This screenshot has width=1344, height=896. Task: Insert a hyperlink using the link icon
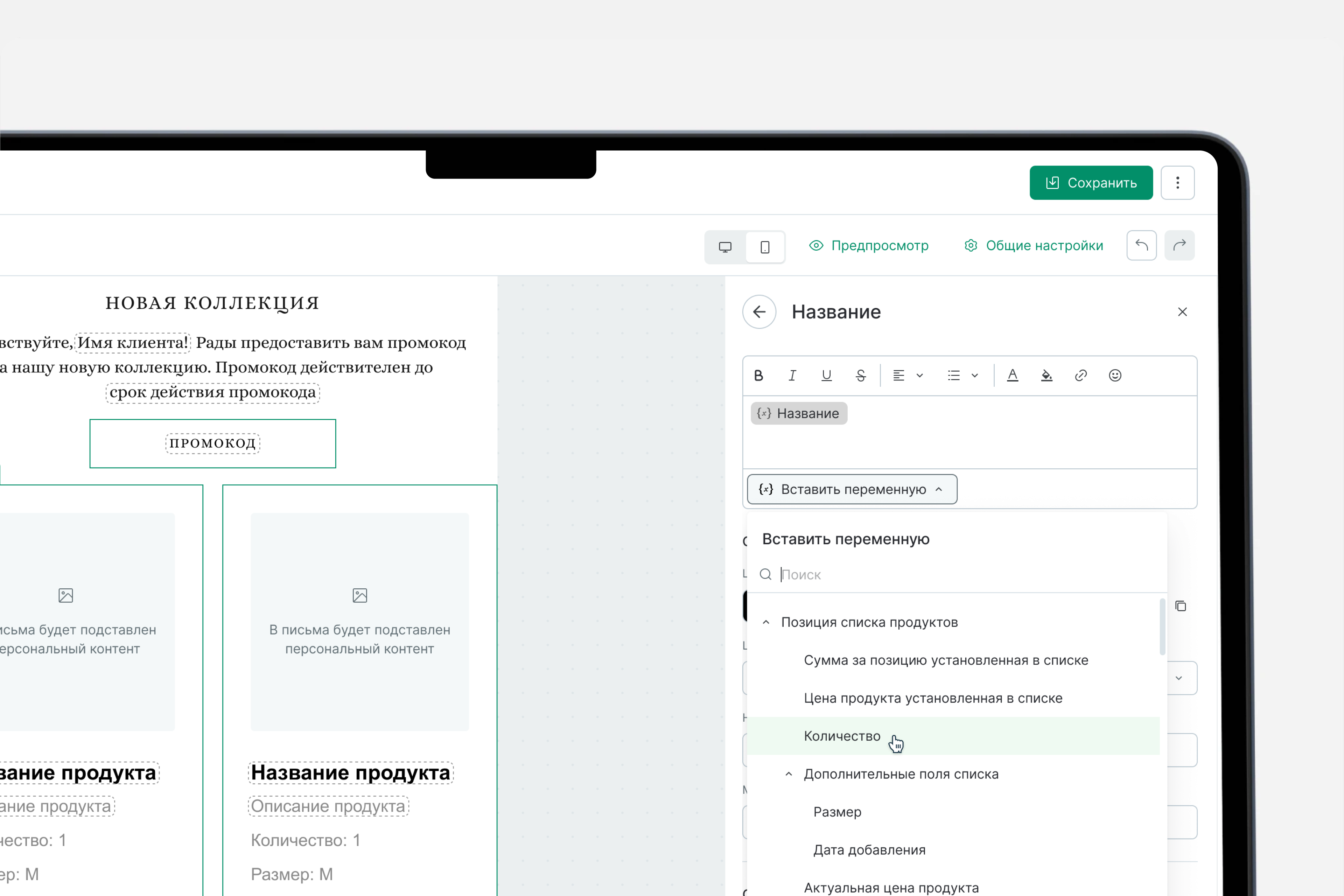point(1080,376)
